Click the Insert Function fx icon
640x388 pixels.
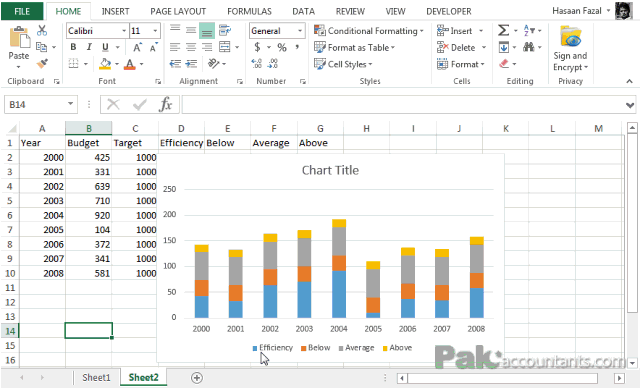point(165,104)
